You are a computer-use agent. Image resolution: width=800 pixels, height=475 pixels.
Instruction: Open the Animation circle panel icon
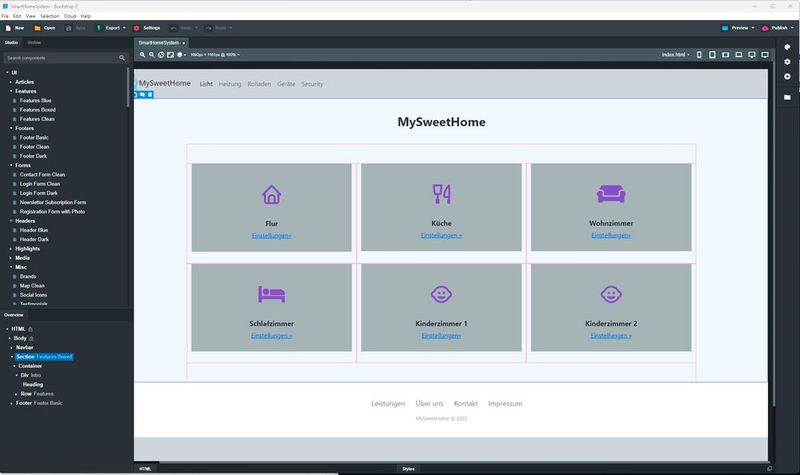(x=787, y=77)
